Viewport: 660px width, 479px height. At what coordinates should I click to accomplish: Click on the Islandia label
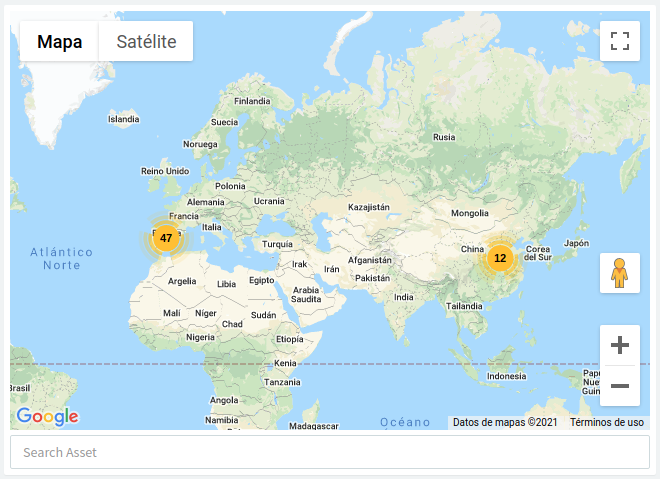pyautogui.click(x=124, y=119)
